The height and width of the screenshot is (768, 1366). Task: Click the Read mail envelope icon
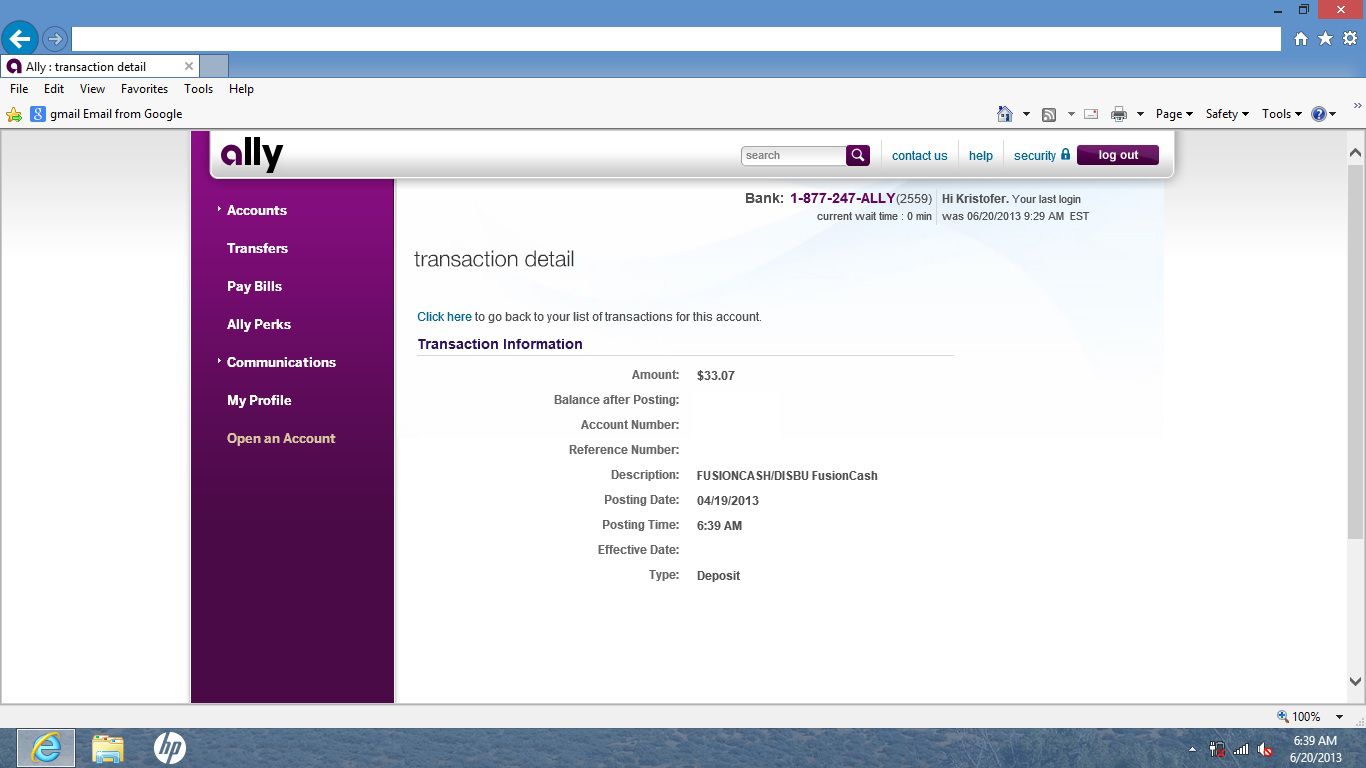[1091, 114]
